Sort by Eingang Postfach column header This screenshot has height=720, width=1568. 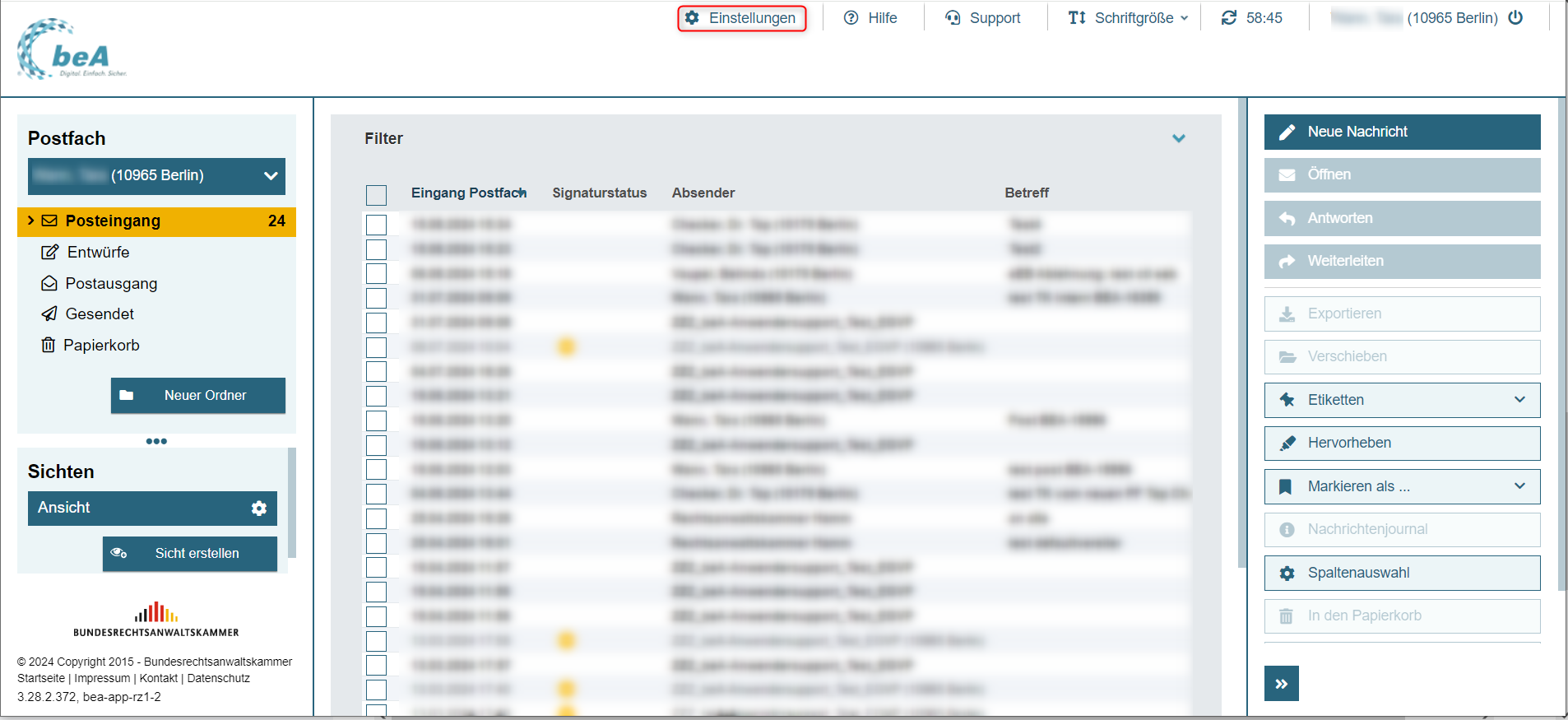[468, 193]
